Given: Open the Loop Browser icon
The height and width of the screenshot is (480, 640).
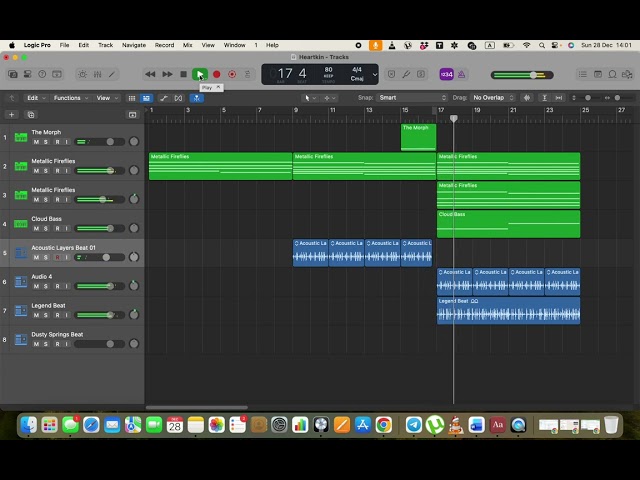Looking at the screenshot, I should click(x=612, y=74).
